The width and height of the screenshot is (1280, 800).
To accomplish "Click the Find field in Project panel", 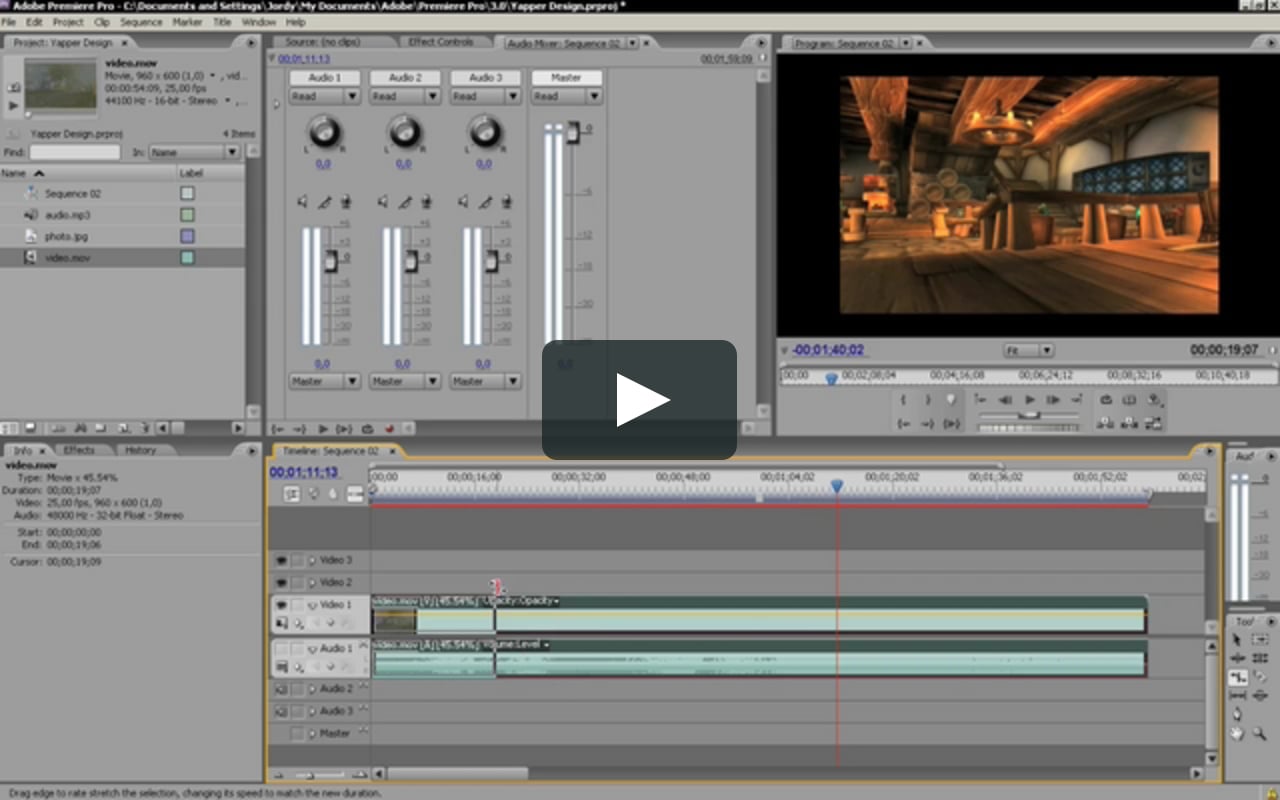I will click(x=74, y=152).
